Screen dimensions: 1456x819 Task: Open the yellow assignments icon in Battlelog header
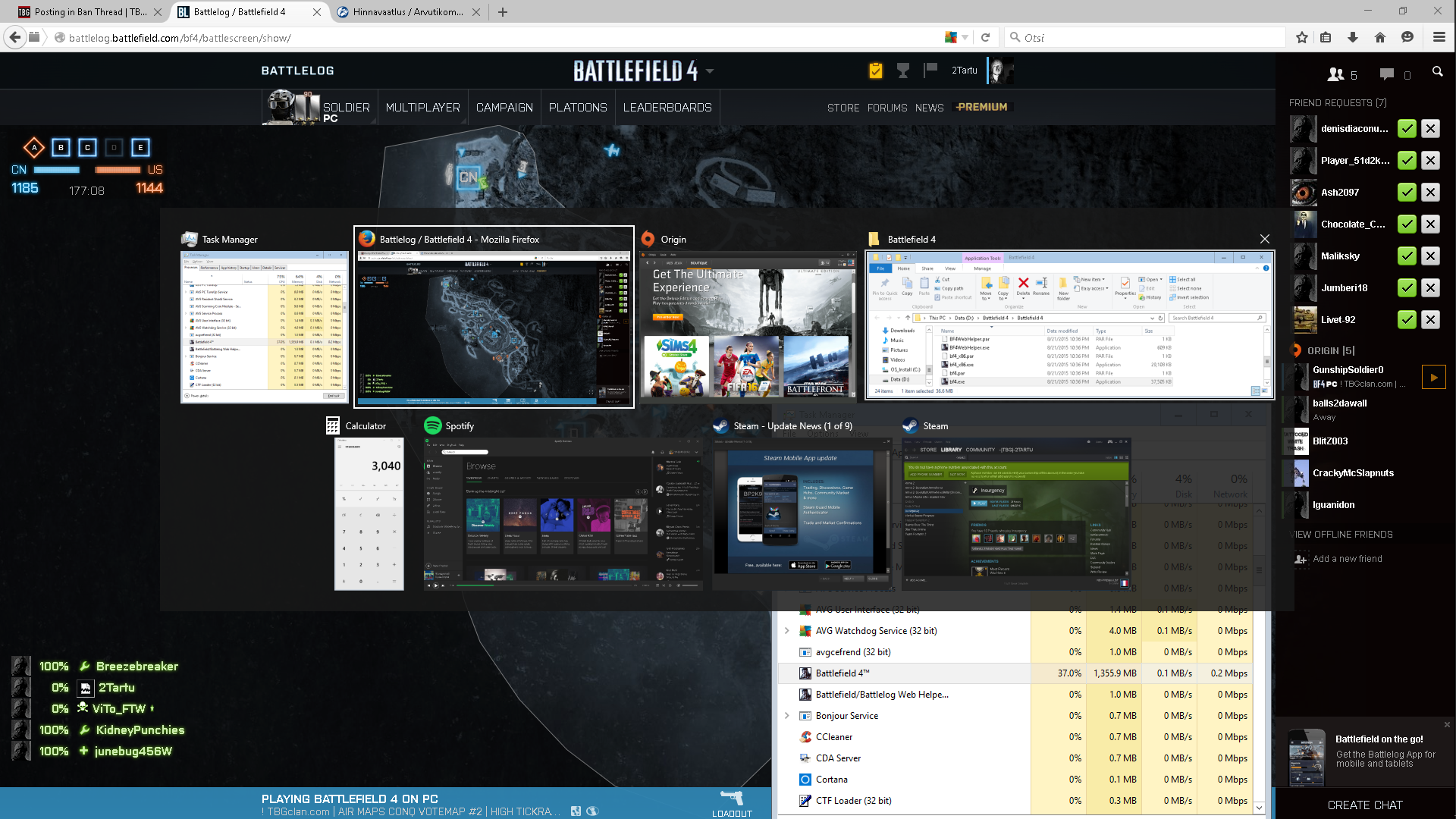click(x=876, y=71)
